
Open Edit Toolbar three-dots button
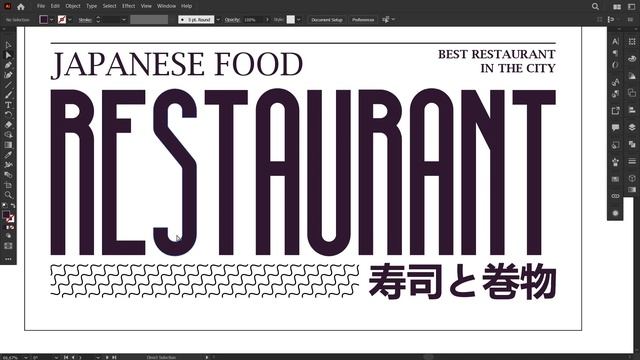coord(8,259)
